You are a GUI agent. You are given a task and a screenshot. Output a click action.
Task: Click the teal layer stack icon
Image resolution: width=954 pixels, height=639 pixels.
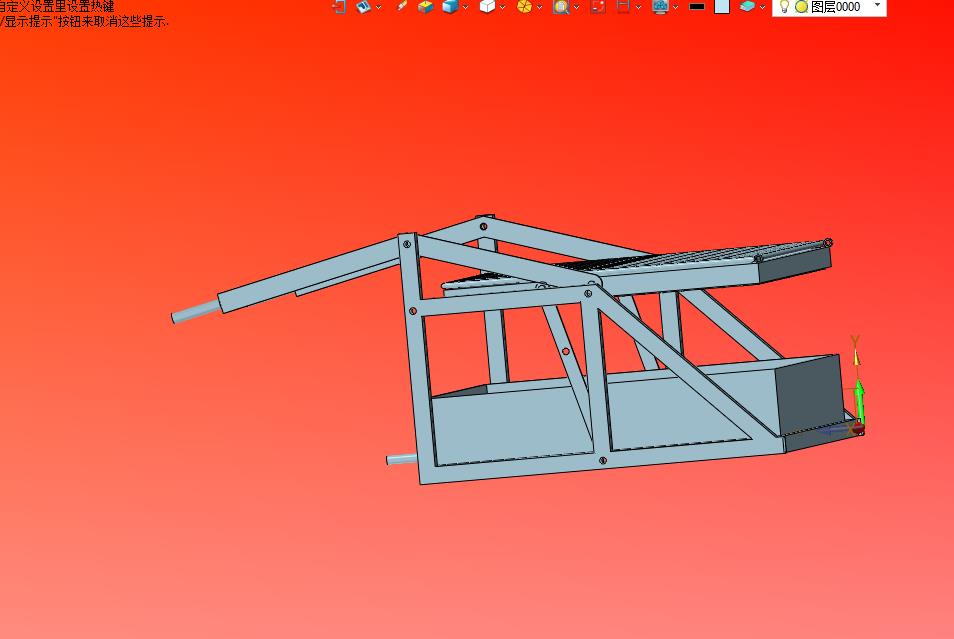(x=747, y=6)
